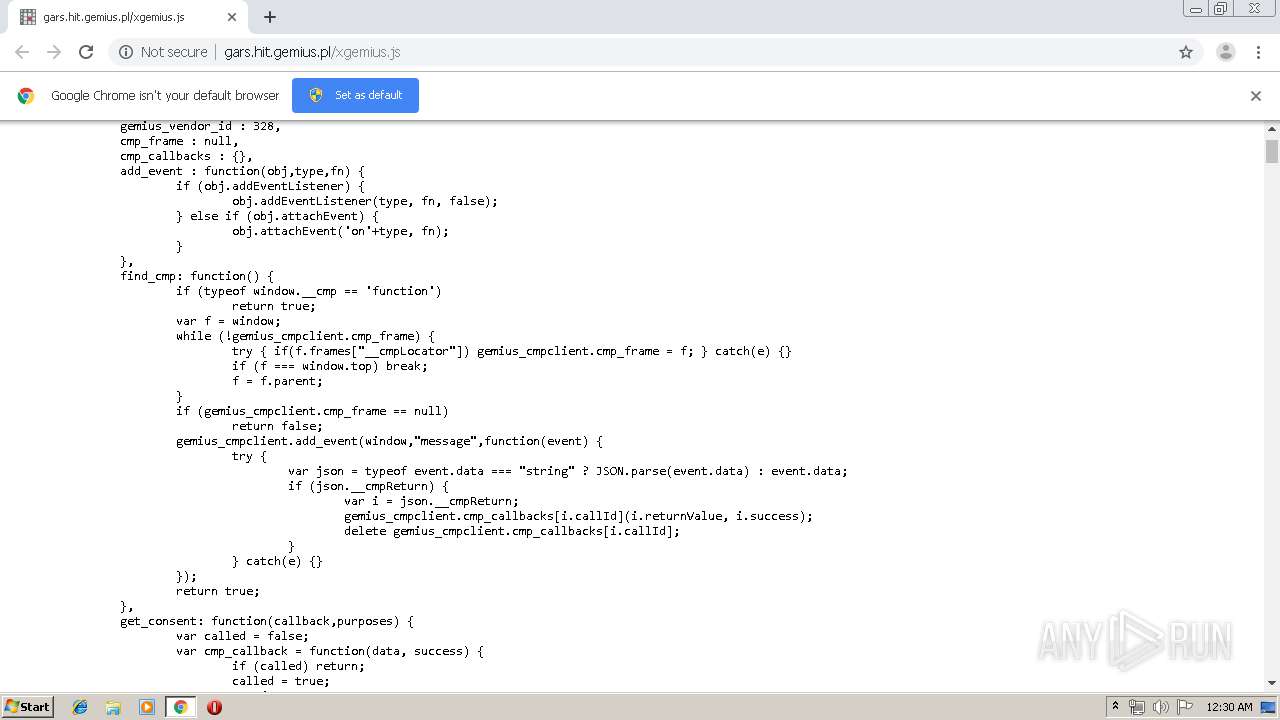This screenshot has width=1280, height=720.
Task: Go forward using the browser forward arrow
Action: tap(54, 52)
